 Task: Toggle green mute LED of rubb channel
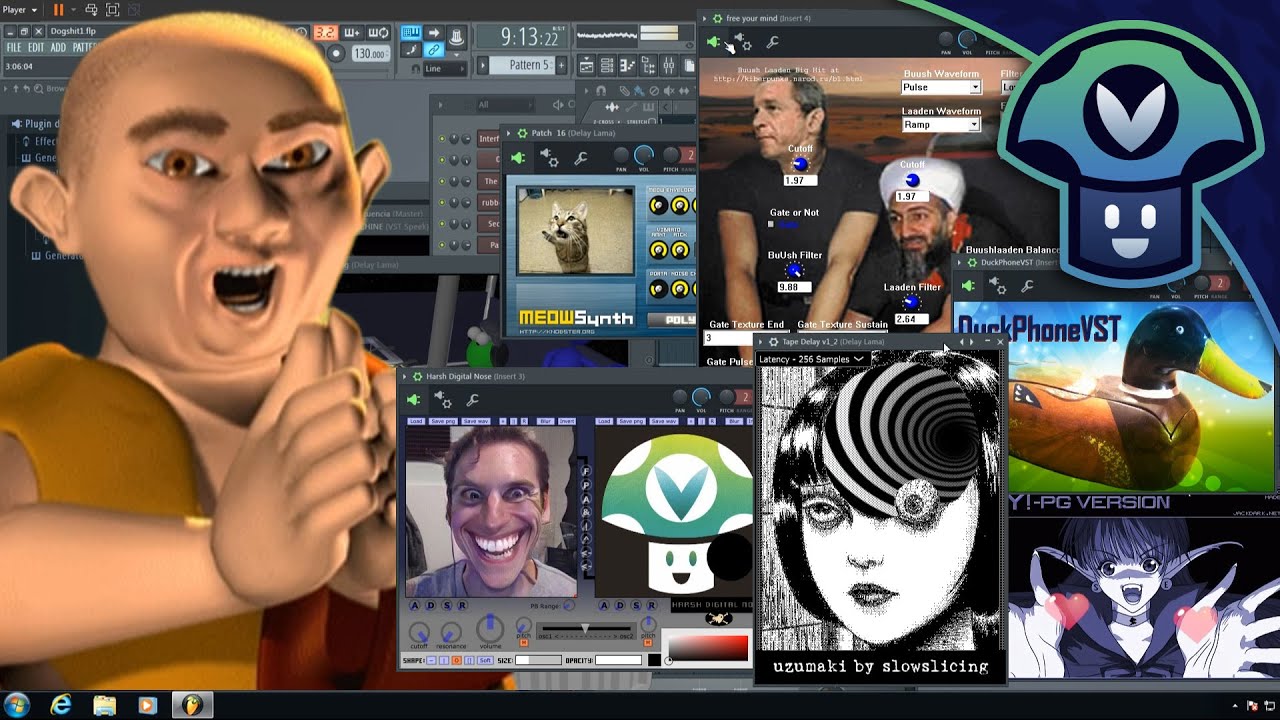click(x=442, y=203)
